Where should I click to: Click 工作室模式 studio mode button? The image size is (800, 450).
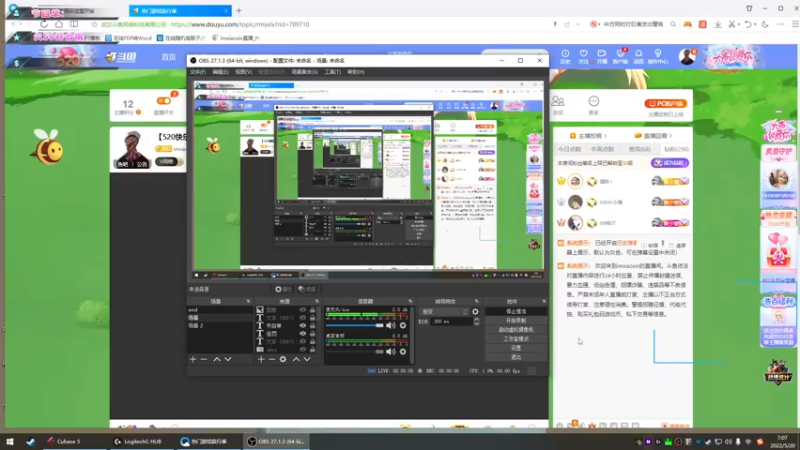click(516, 339)
